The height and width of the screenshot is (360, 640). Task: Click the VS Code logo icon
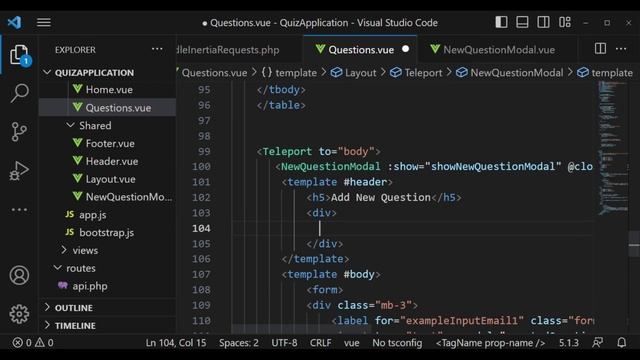[14, 22]
